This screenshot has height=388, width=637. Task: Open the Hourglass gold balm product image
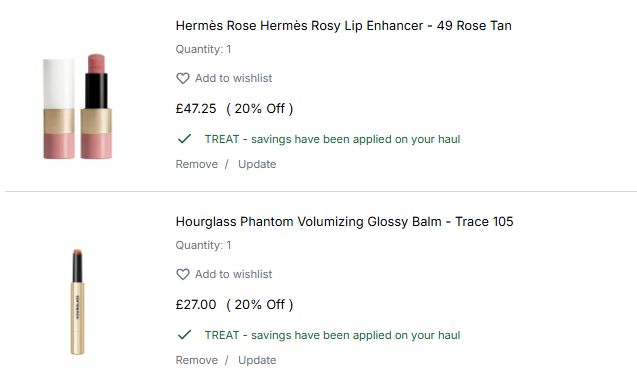point(78,302)
